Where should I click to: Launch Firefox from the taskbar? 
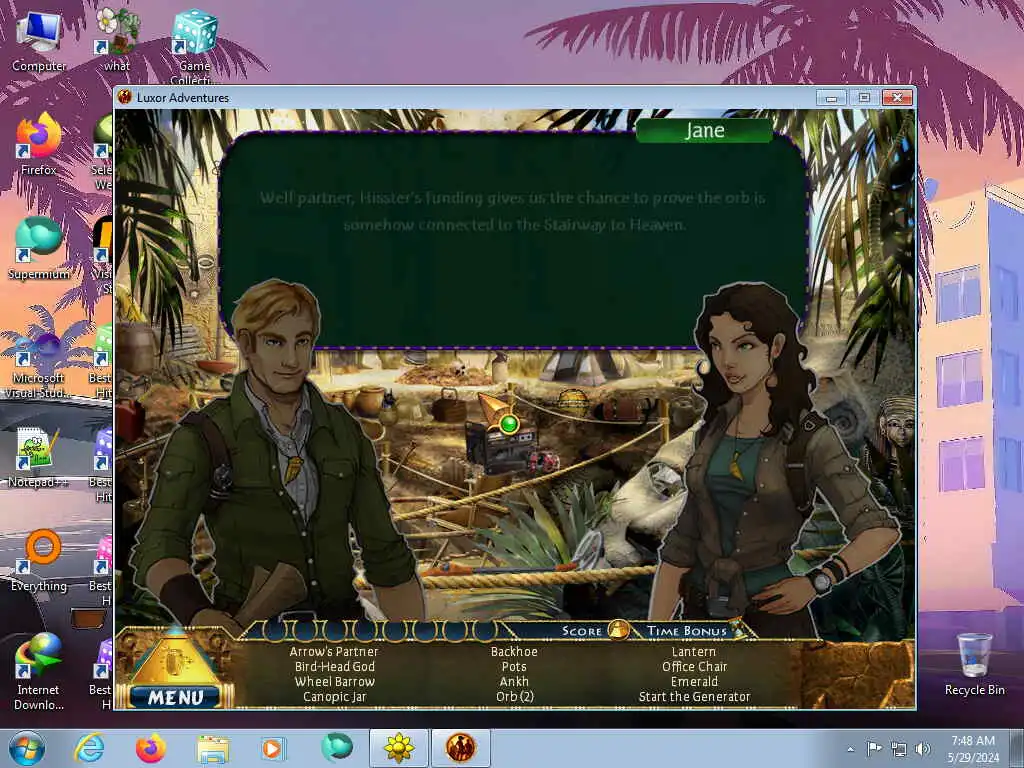151,748
